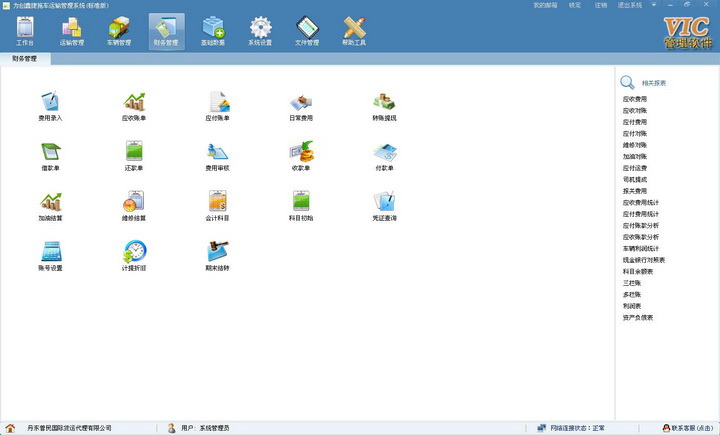720x435 pixels.
Task: Open the 运输管理 transport management module
Action: (x=72, y=31)
